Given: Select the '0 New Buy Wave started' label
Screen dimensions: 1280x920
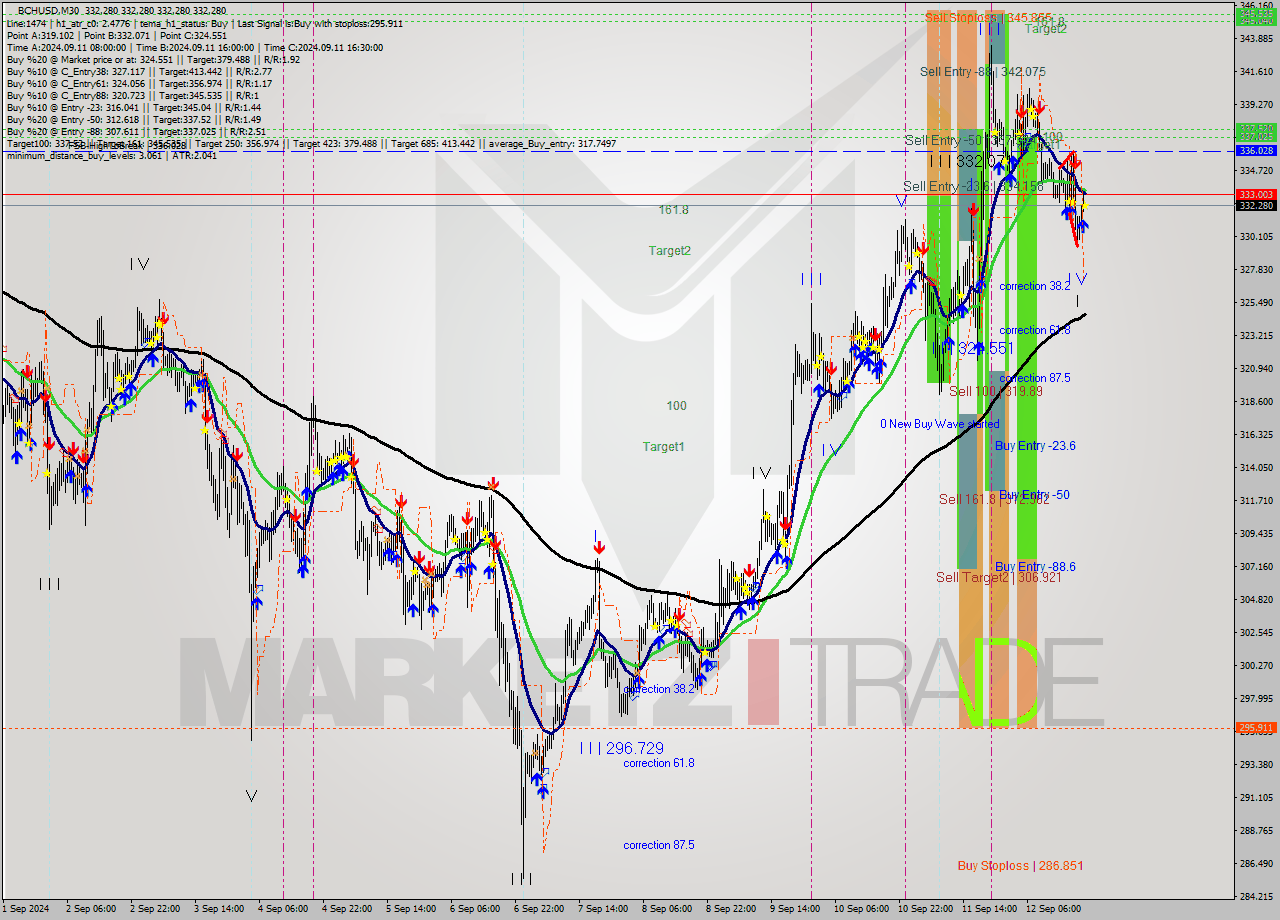Looking at the screenshot, I should coord(939,424).
